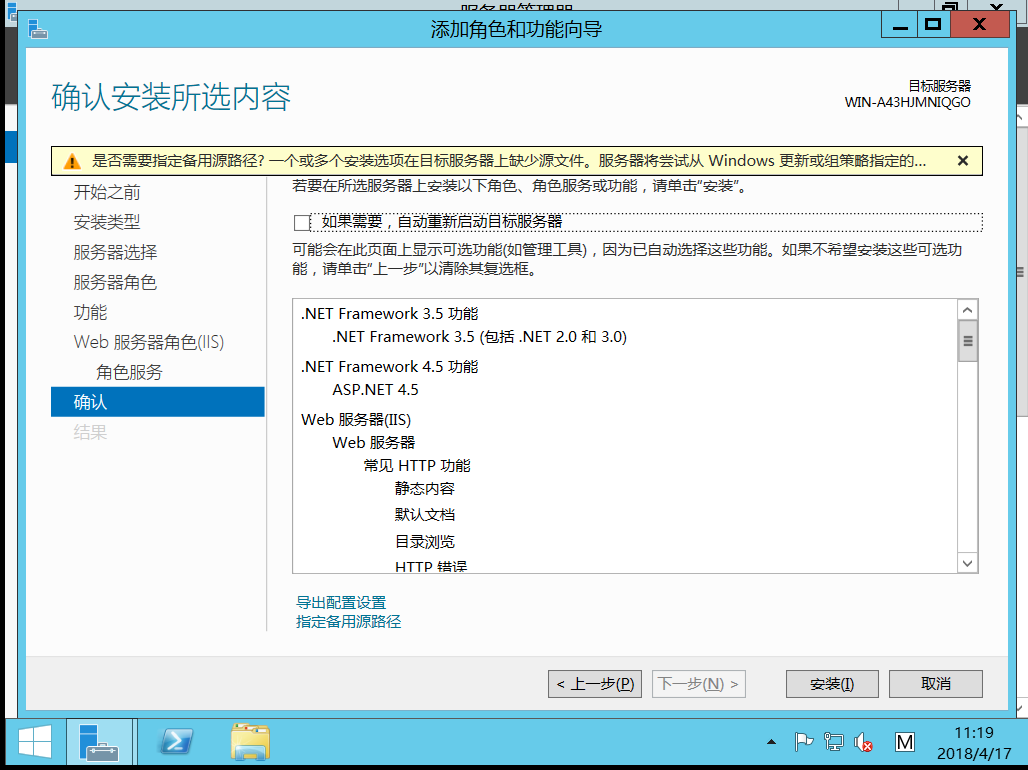Minimize the wizard window
Screen dimensions: 1028x770
(900, 26)
